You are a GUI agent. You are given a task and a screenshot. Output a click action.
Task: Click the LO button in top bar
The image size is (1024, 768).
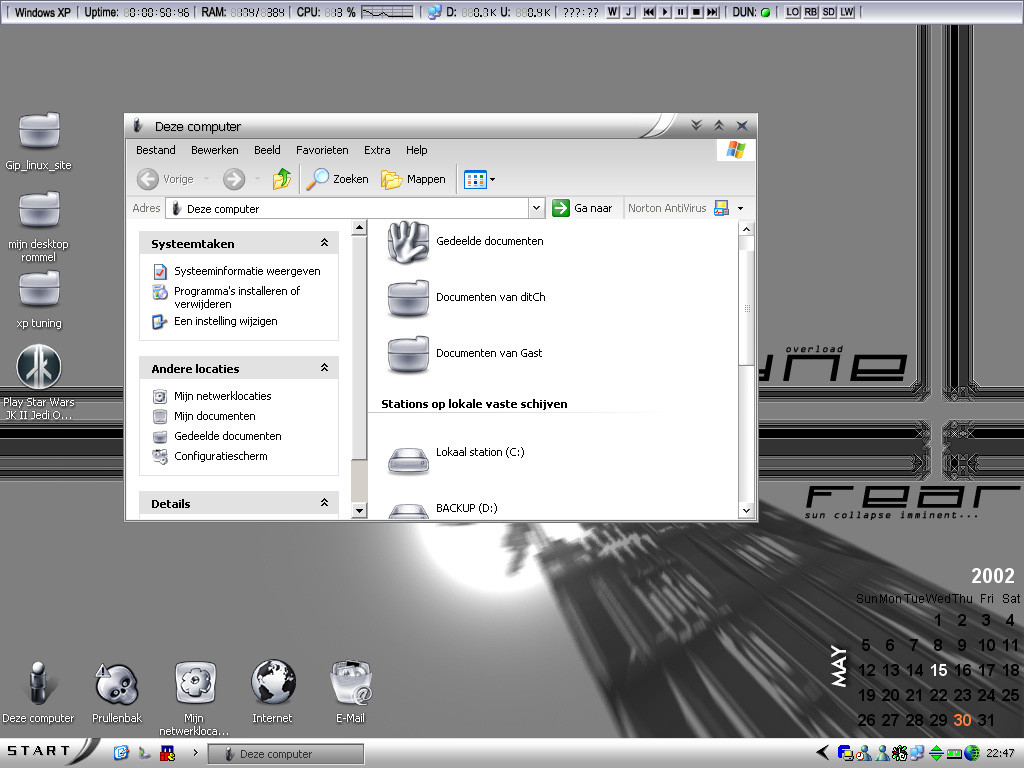click(x=792, y=12)
